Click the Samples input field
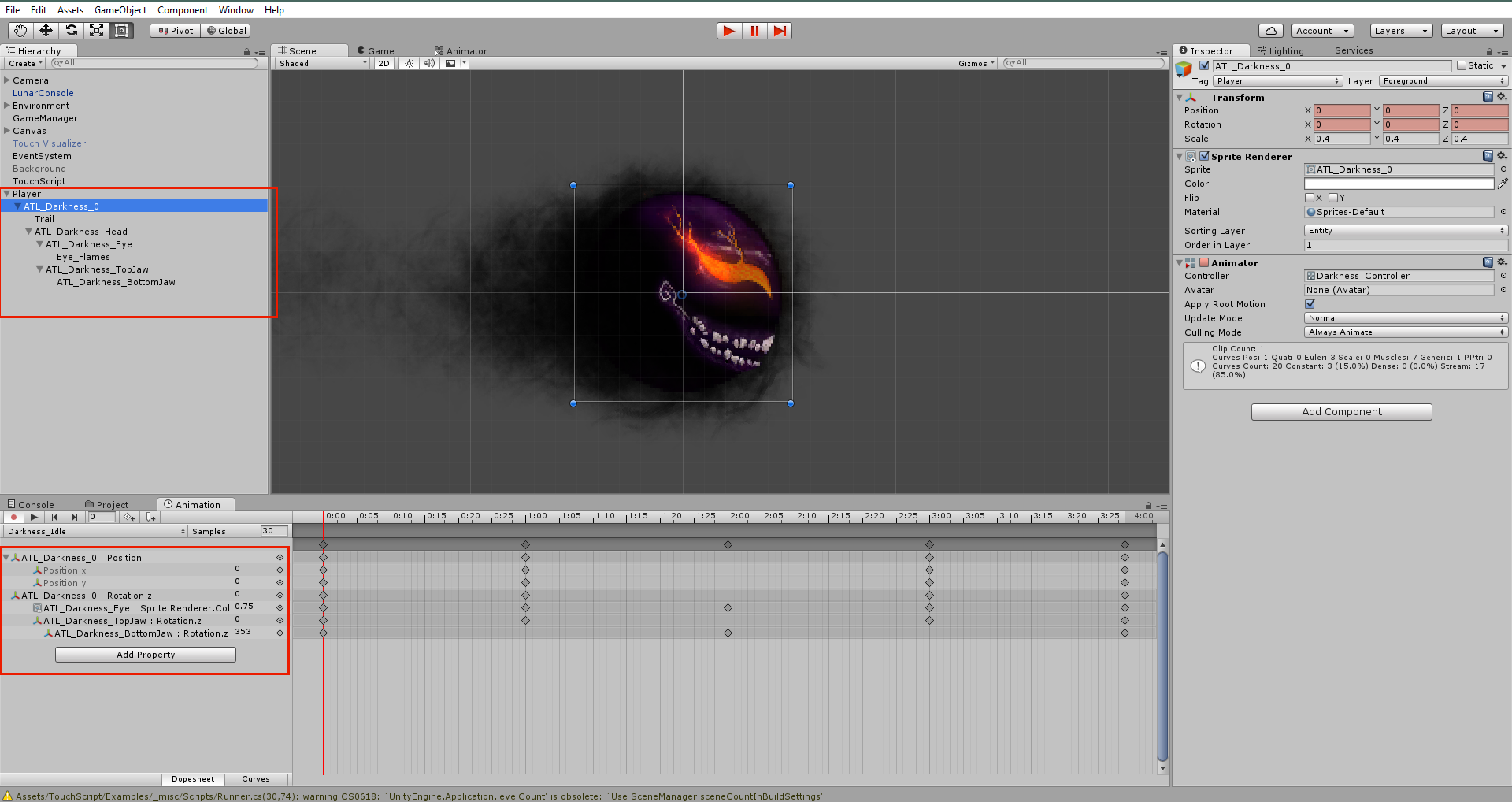The image size is (1512, 802). point(274,531)
